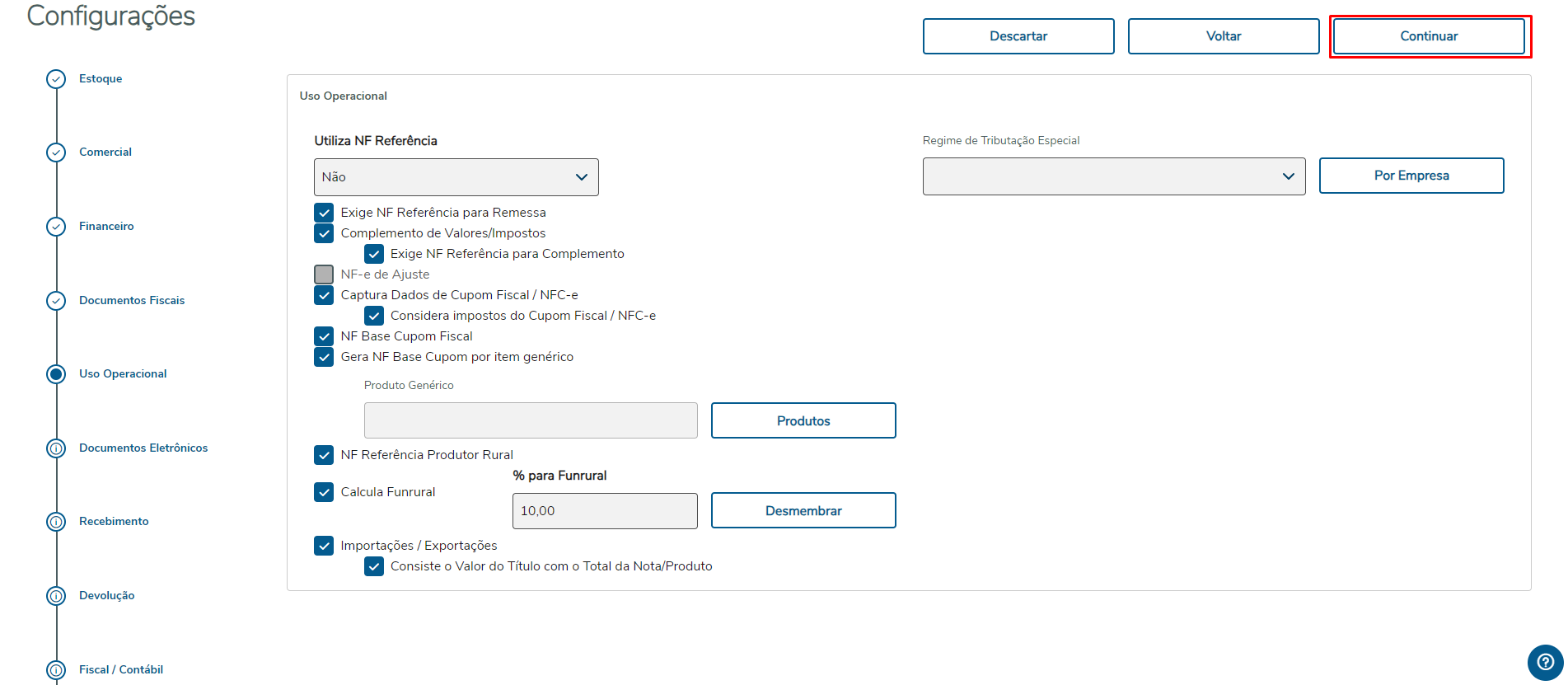This screenshot has width=1568, height=685.
Task: Uncheck Exige NF Referência para Remessa
Action: pos(324,213)
